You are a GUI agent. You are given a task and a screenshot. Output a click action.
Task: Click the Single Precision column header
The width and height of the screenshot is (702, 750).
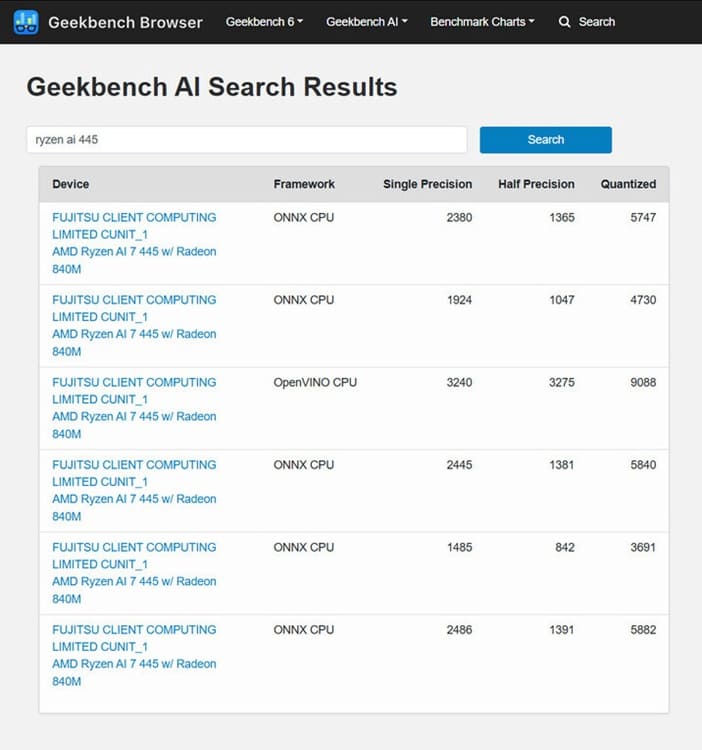(427, 184)
